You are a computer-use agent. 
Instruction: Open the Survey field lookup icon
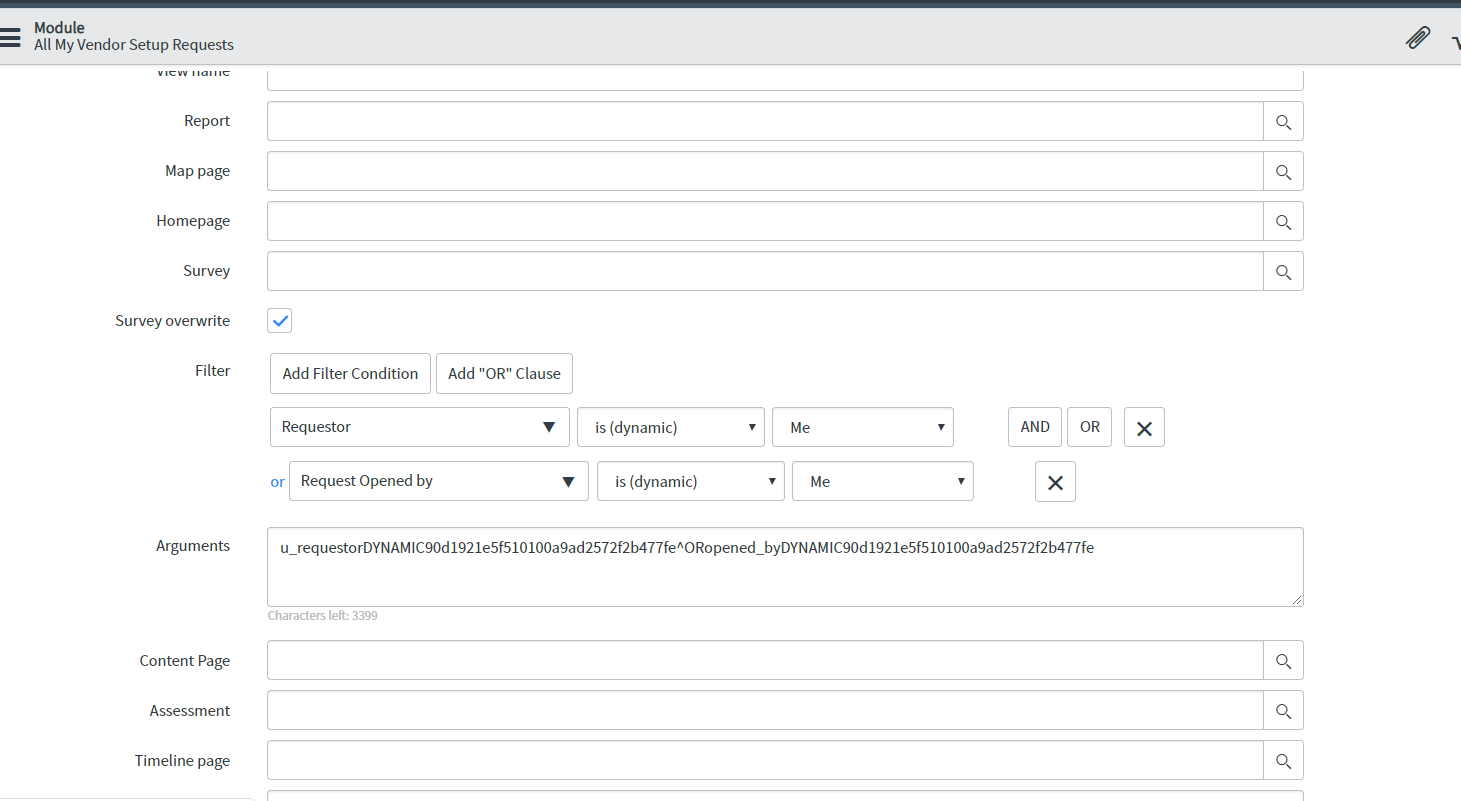(x=1283, y=271)
